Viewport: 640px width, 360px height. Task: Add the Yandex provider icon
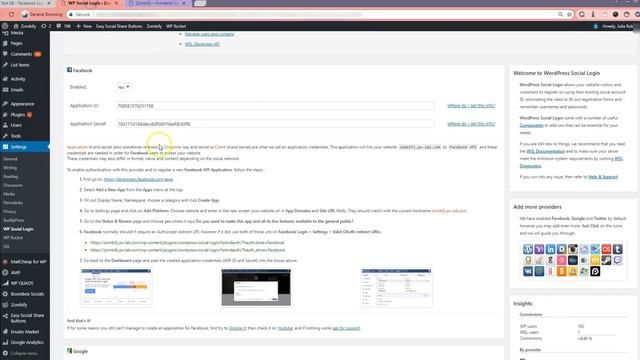point(551,271)
